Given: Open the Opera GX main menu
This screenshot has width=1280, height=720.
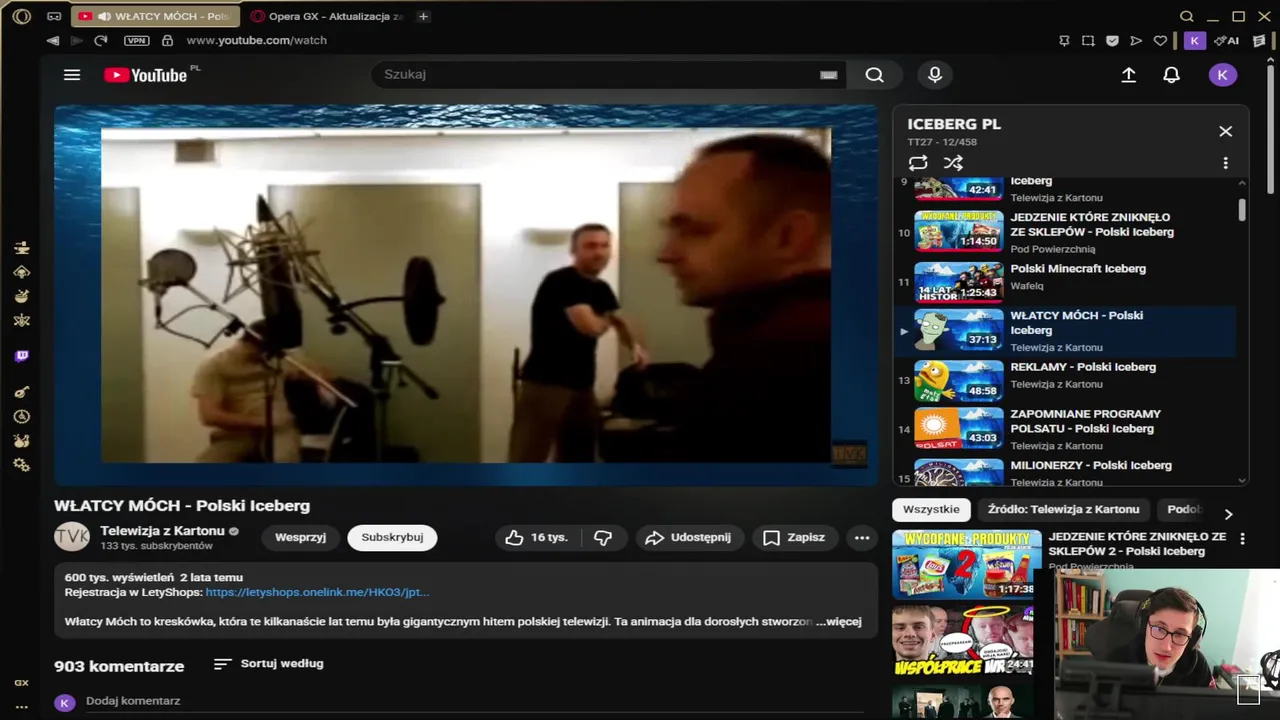Looking at the screenshot, I should coord(21,16).
